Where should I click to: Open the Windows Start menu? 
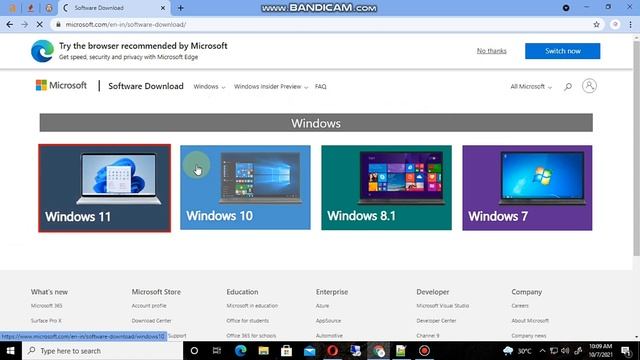click(x=11, y=351)
